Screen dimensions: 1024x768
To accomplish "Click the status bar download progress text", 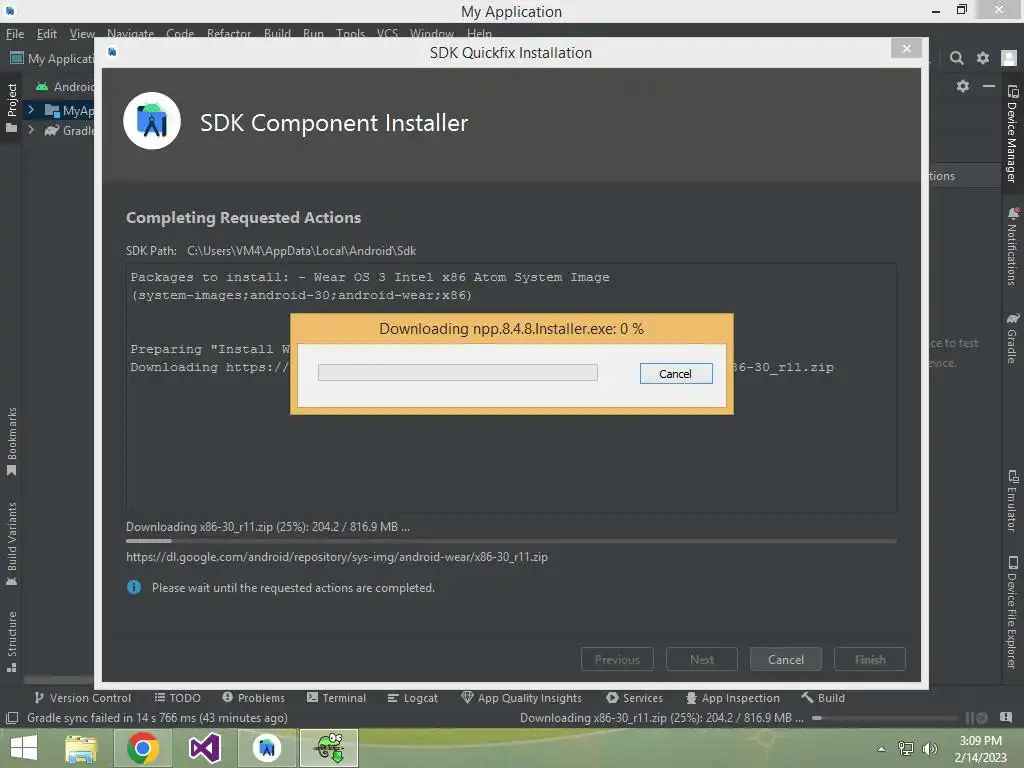I will click(x=661, y=718).
